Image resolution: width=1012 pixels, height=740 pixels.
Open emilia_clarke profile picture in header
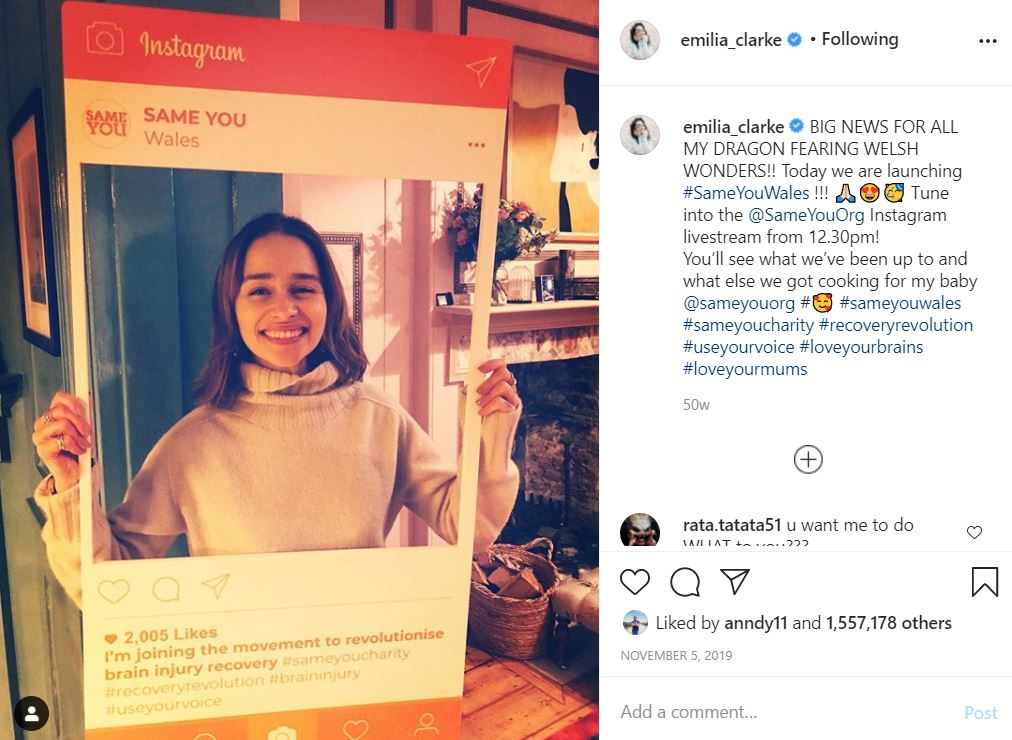coord(640,39)
